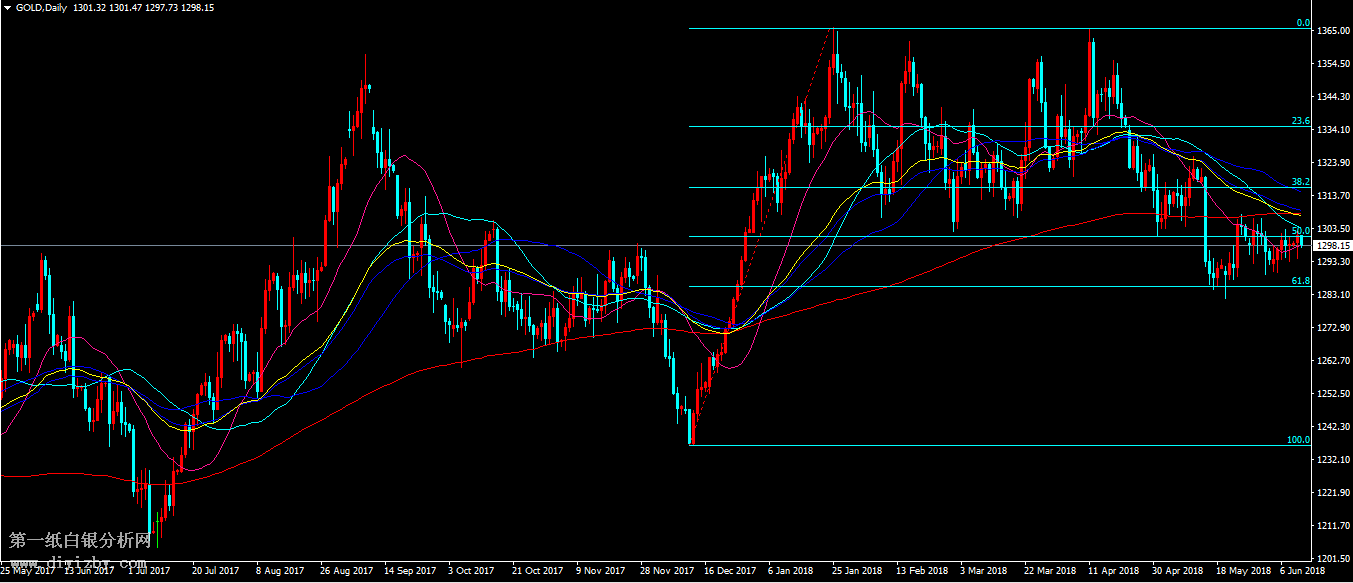Click the Chinese watermark text 第一纸白银分析网
Screen dimensions: 1353x583
pyautogui.click(x=80, y=541)
